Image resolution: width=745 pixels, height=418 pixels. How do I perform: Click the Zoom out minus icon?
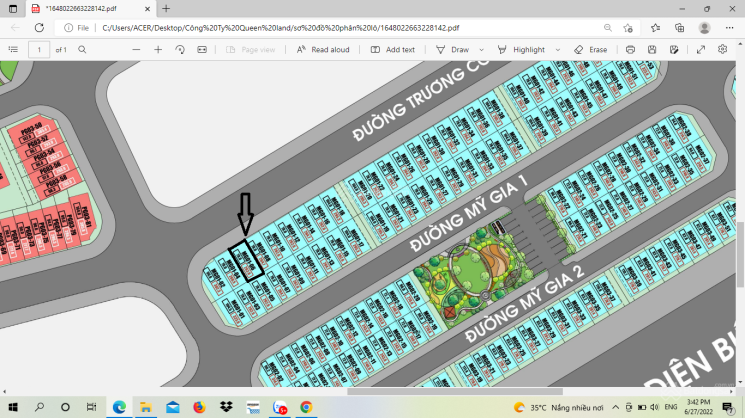pyautogui.click(x=136, y=49)
